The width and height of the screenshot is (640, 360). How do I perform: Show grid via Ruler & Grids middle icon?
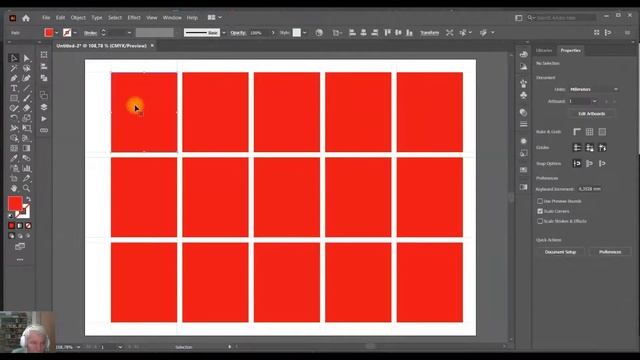[589, 132]
